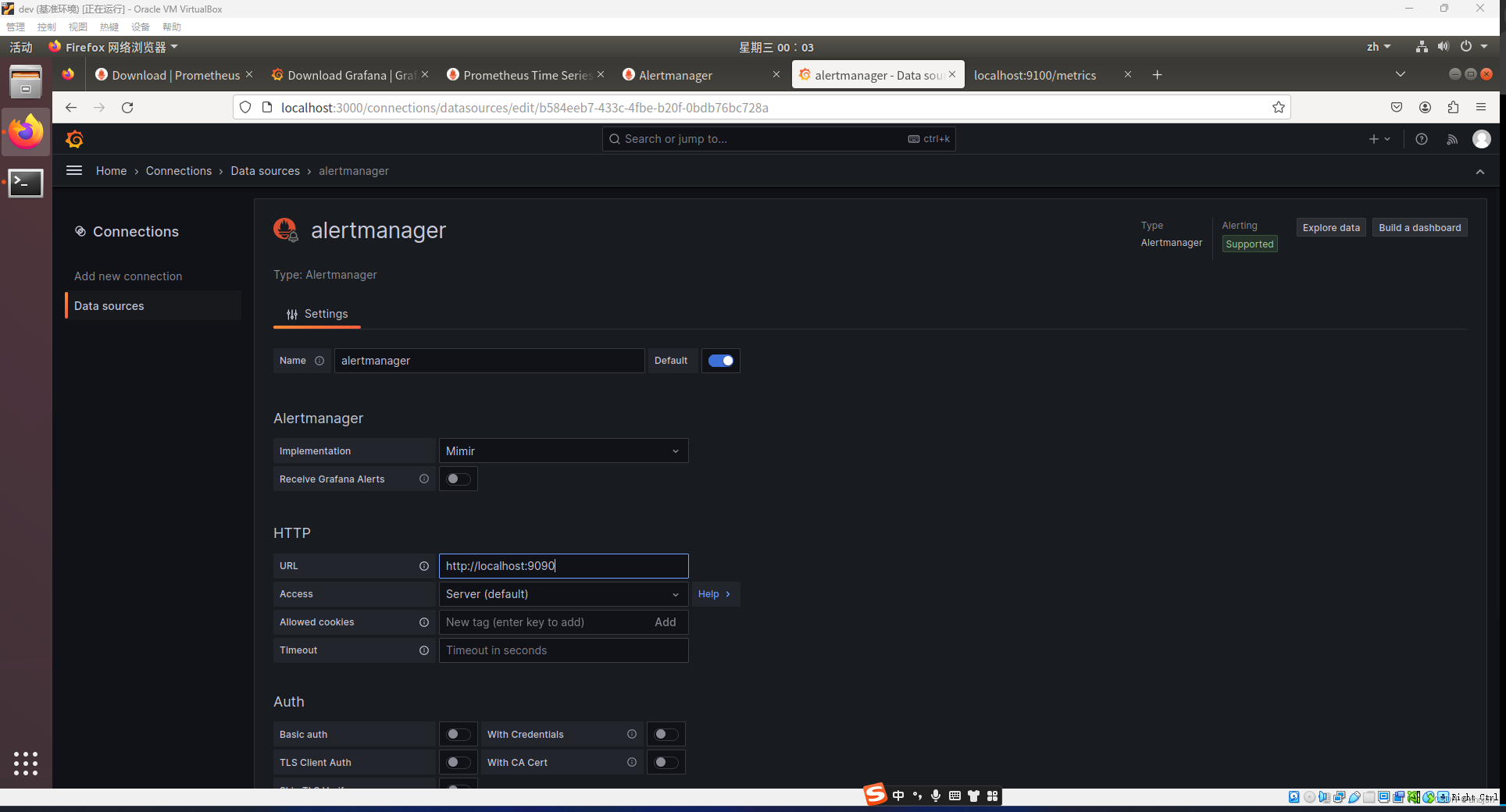The height and width of the screenshot is (812, 1506).
Task: Show applications grid in the dock
Action: click(26, 764)
